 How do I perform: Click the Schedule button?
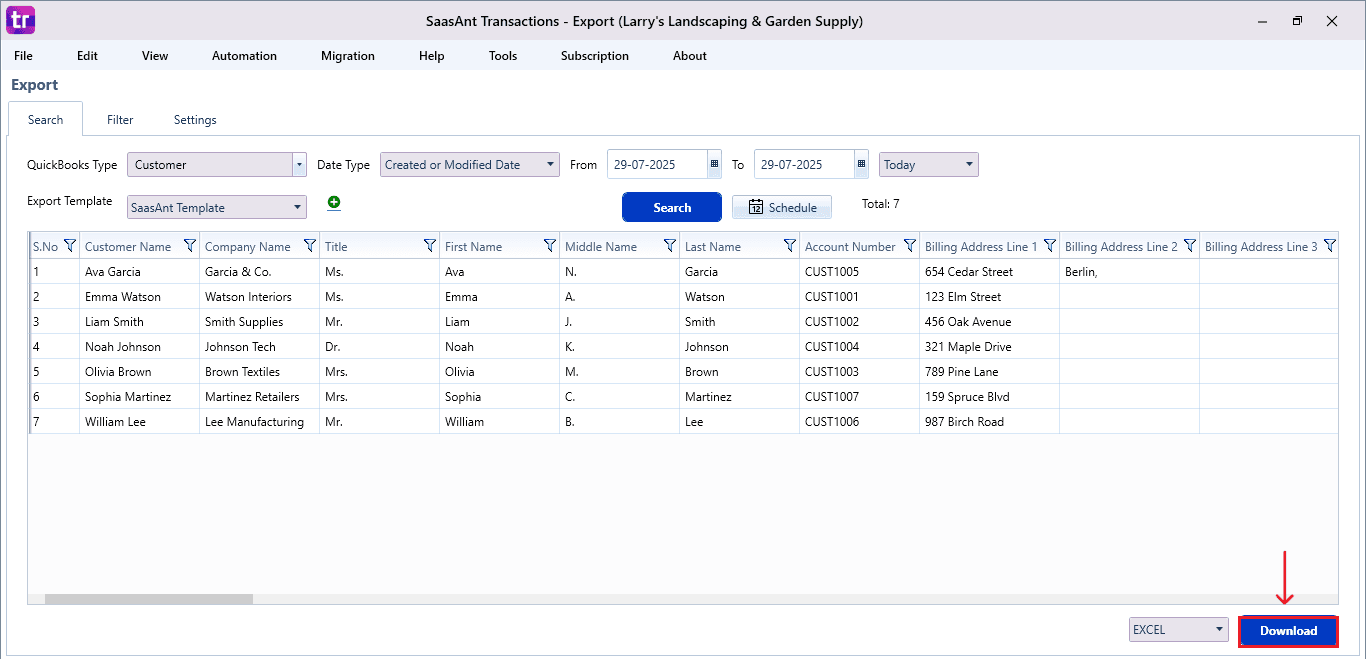point(782,208)
